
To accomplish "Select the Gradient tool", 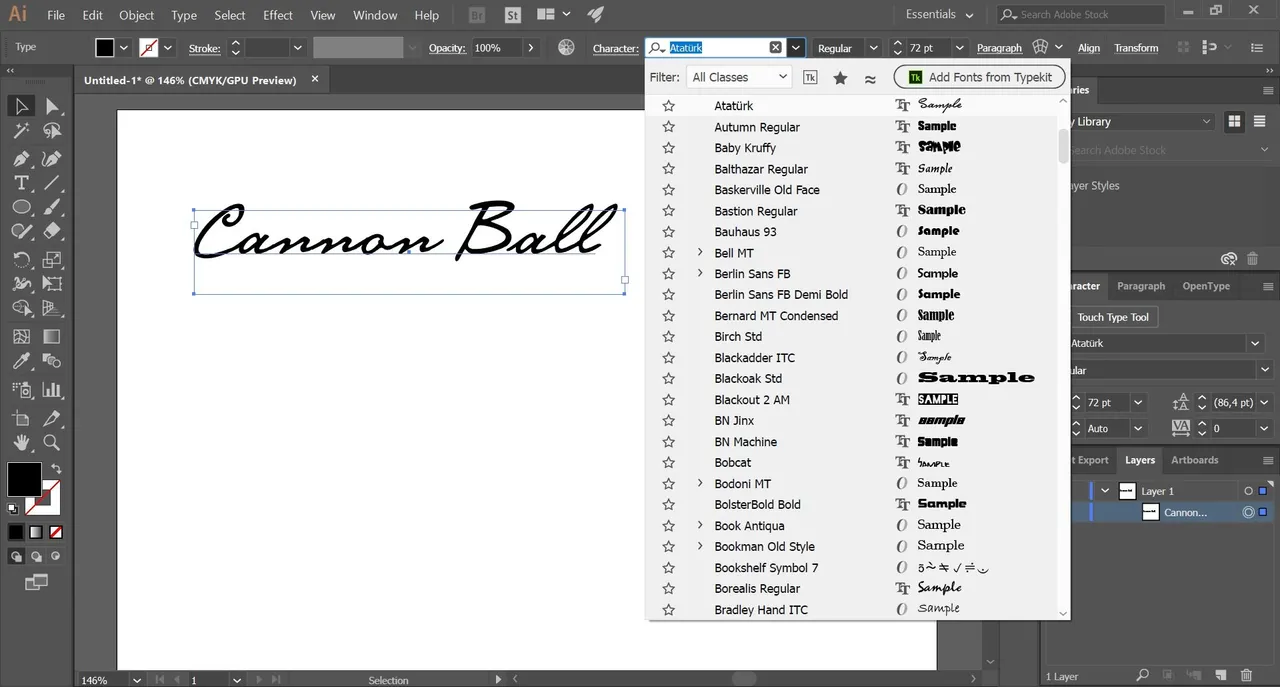I will [52, 337].
